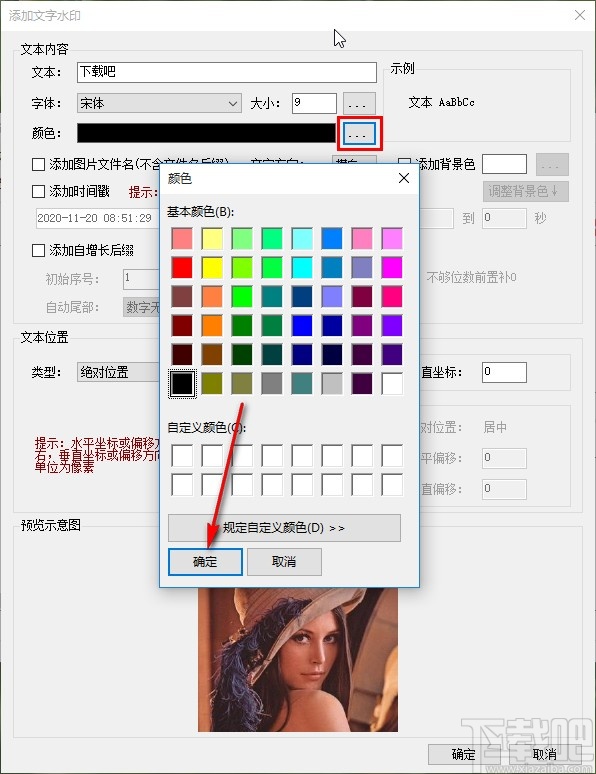Select the dark red swatch in fourth row
Viewport: 596px width, 774px height.
click(182, 326)
